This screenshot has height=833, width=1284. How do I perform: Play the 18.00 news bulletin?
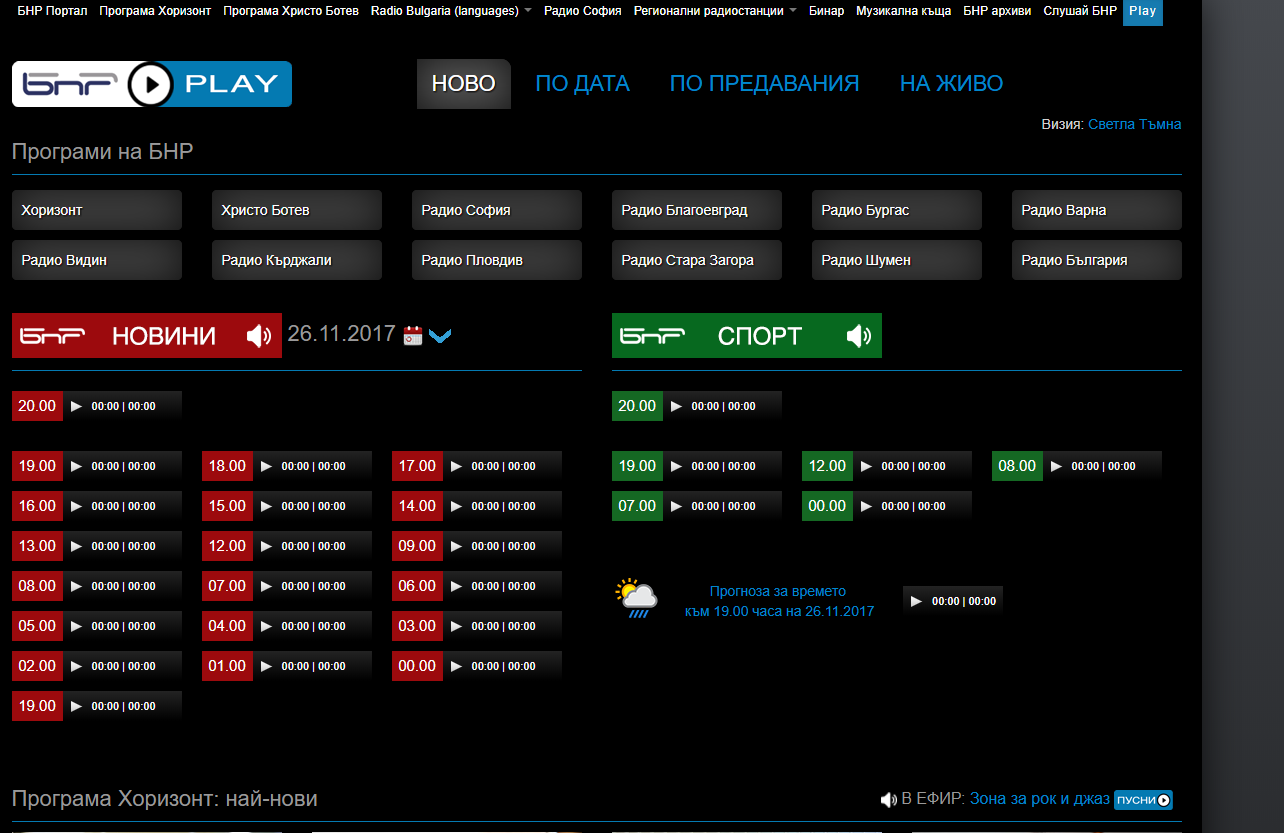266,466
